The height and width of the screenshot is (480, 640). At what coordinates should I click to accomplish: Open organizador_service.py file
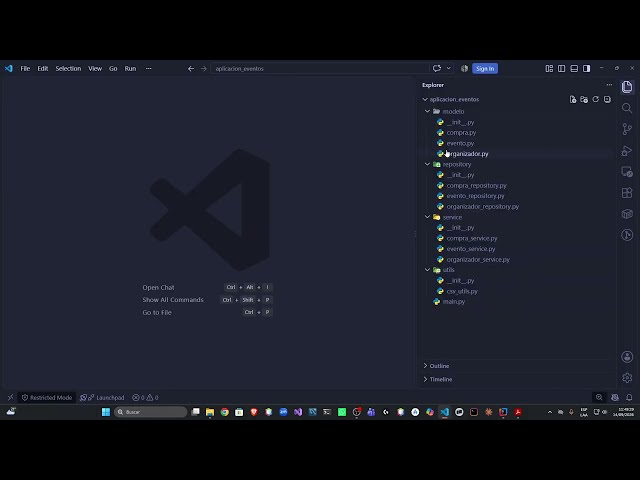(x=478, y=259)
